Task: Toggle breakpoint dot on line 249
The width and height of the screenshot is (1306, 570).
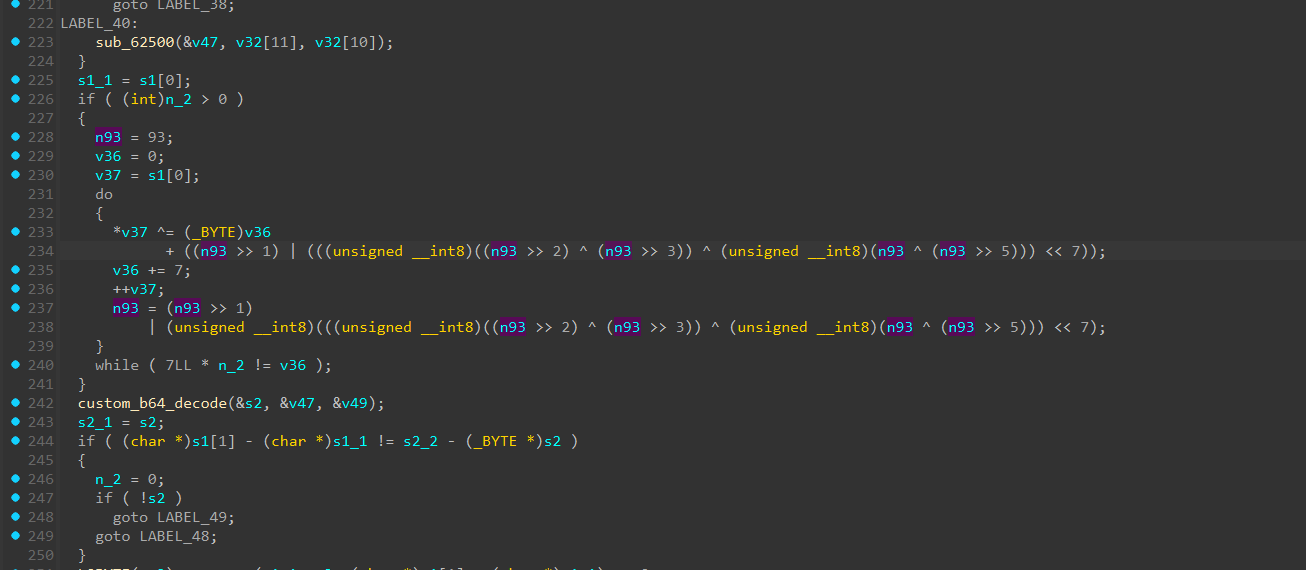Action: pyautogui.click(x=15, y=536)
